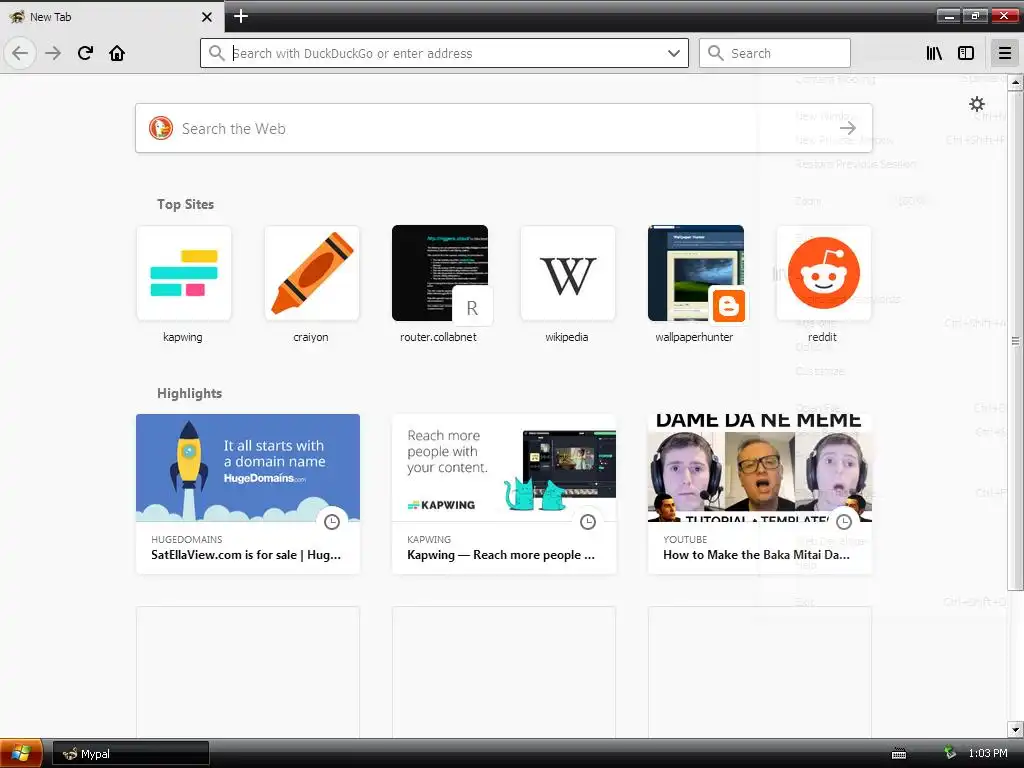Viewport: 1024px width, 768px height.
Task: Reload the current page
Action: coord(85,53)
